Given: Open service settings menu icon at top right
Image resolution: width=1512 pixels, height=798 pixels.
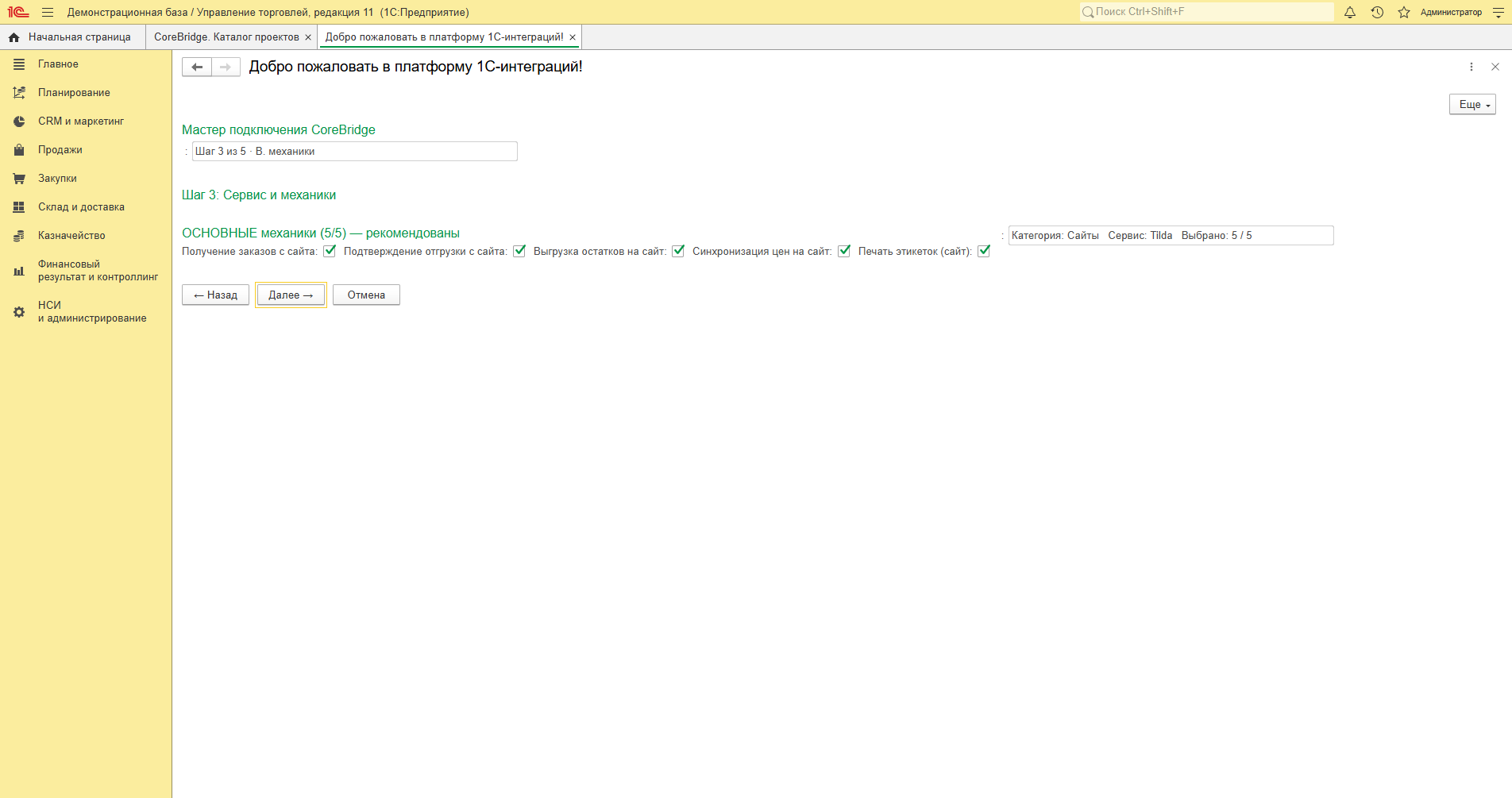Looking at the screenshot, I should pyautogui.click(x=1498, y=12).
